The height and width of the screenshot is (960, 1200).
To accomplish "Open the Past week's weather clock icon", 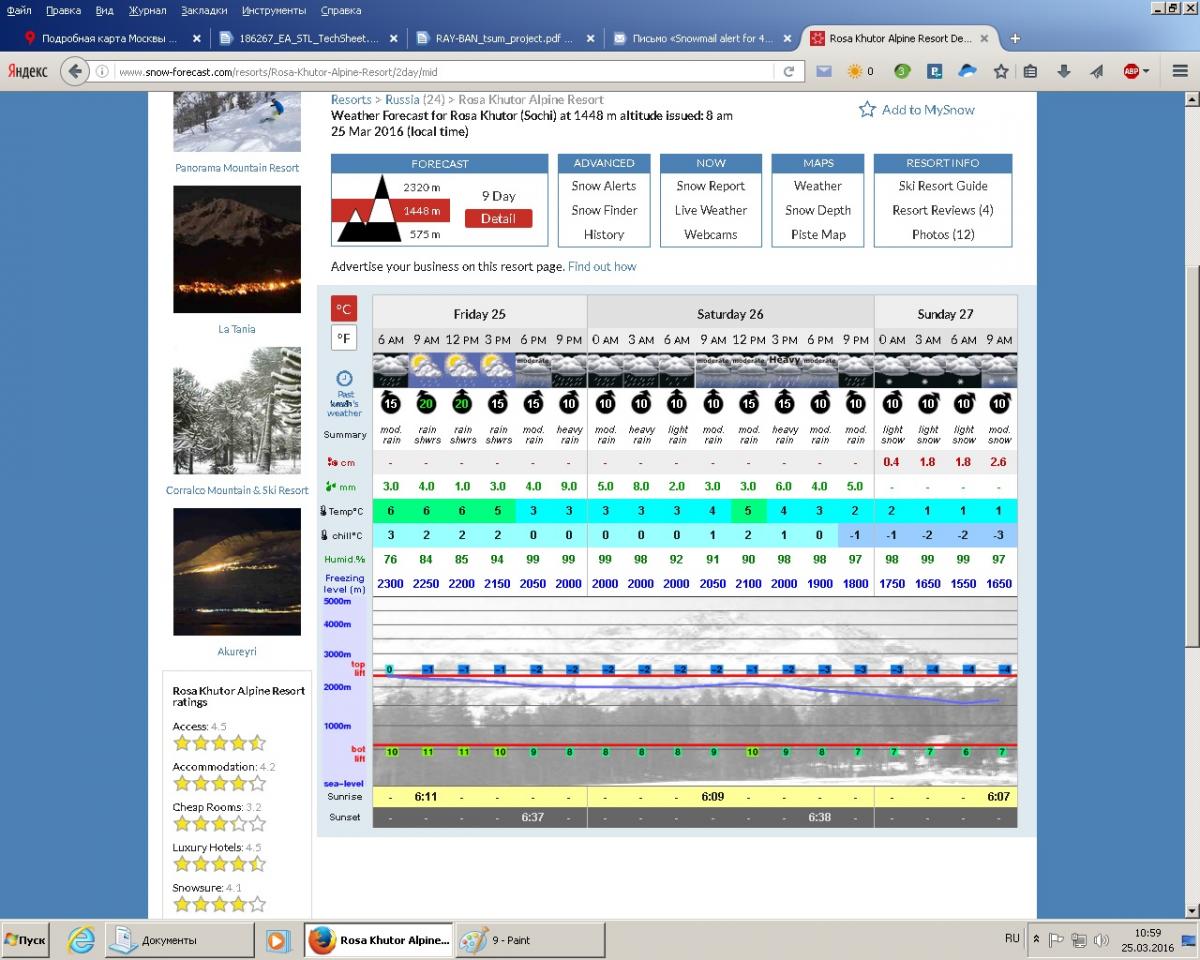I will pyautogui.click(x=344, y=379).
